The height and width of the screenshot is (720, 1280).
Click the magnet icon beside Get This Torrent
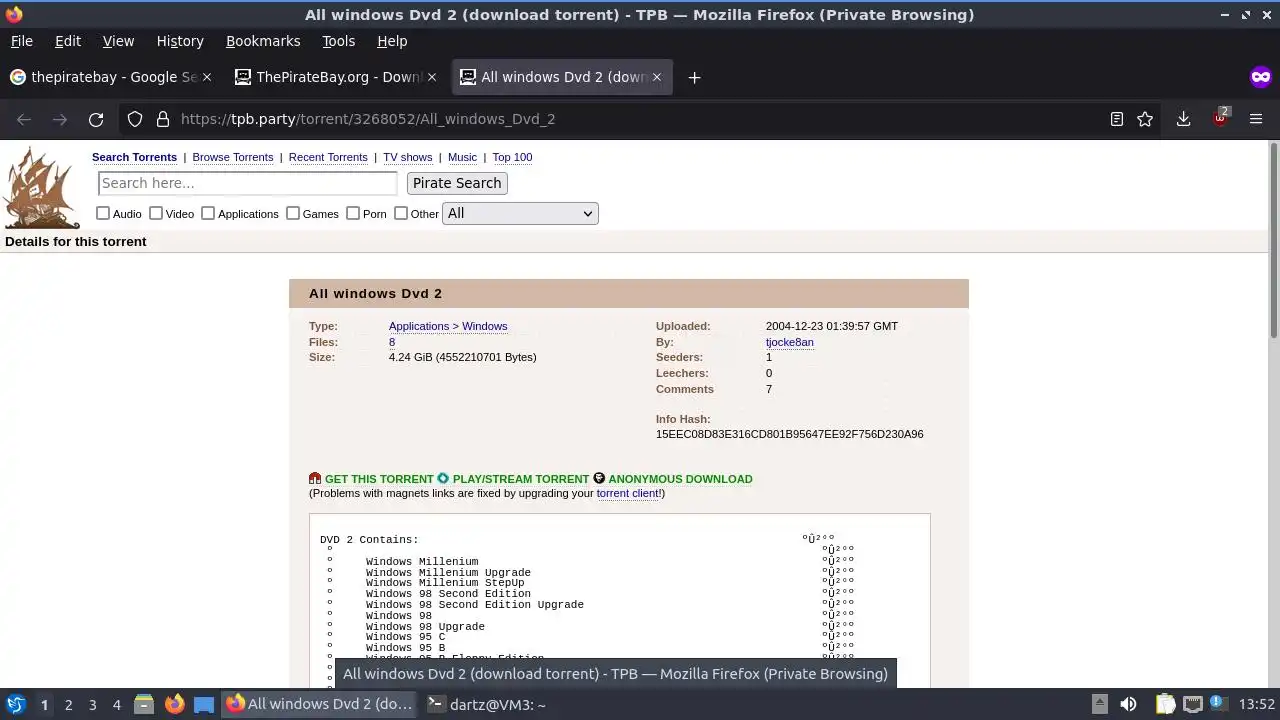pyautogui.click(x=315, y=479)
